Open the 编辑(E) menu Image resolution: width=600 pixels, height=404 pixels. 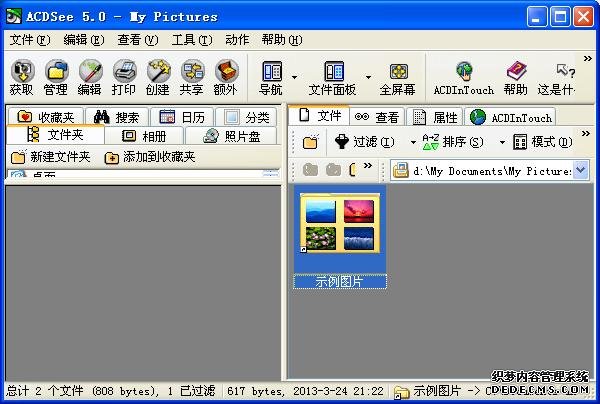click(84, 40)
